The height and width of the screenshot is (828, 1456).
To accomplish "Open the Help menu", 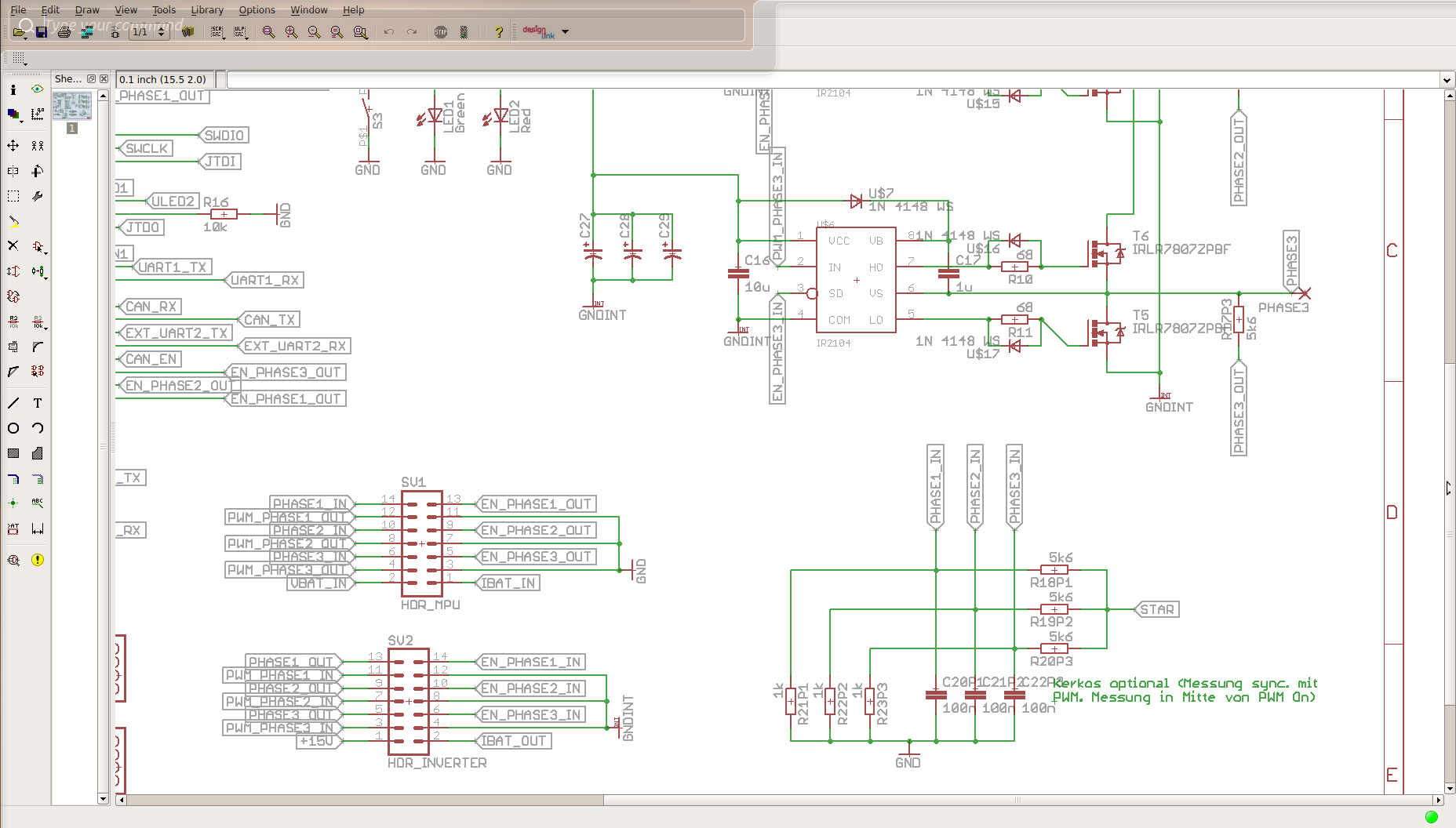I will (354, 10).
